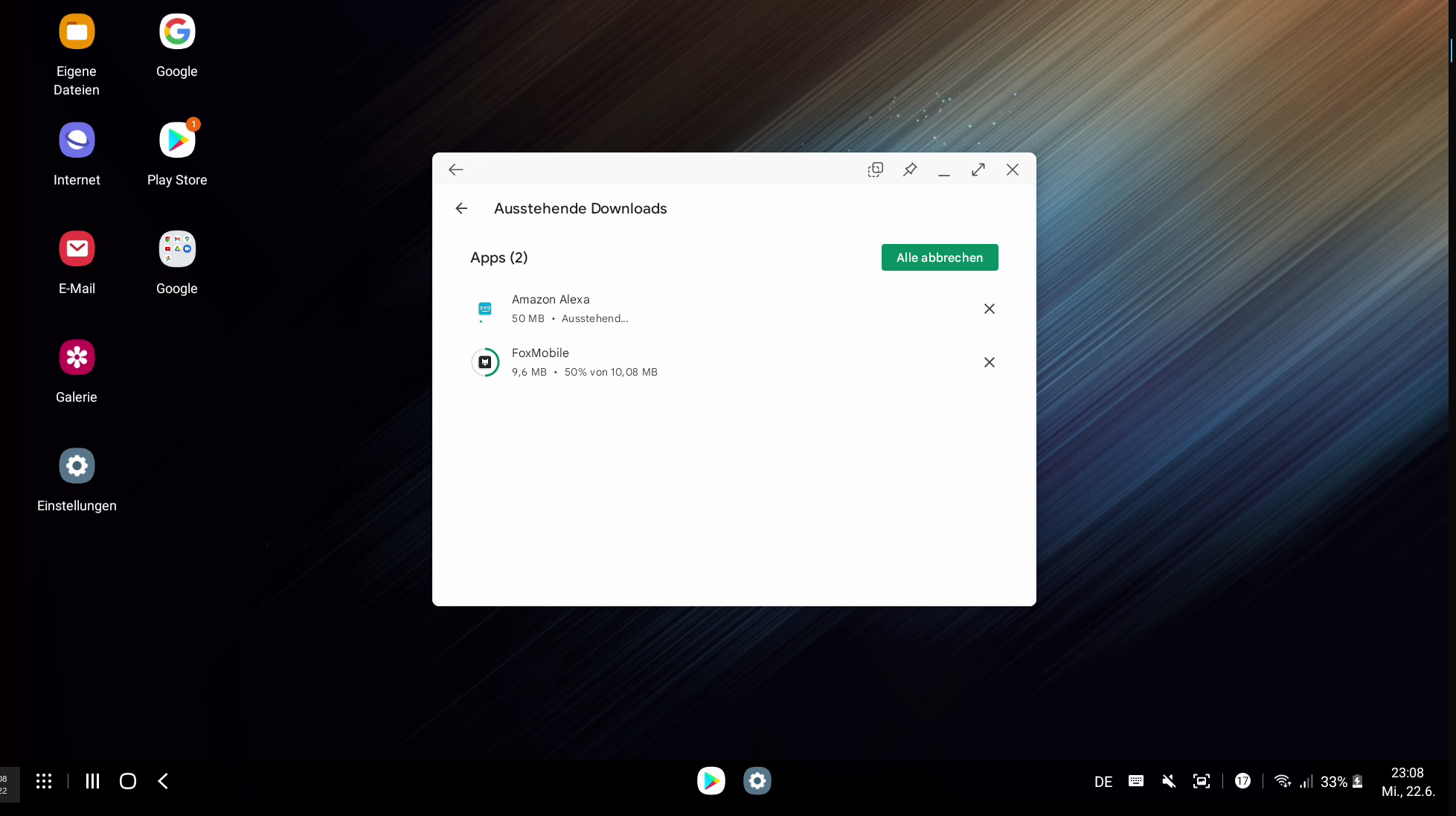This screenshot has height=816, width=1456.
Task: Pin the Play Store window on top
Action: click(x=910, y=170)
